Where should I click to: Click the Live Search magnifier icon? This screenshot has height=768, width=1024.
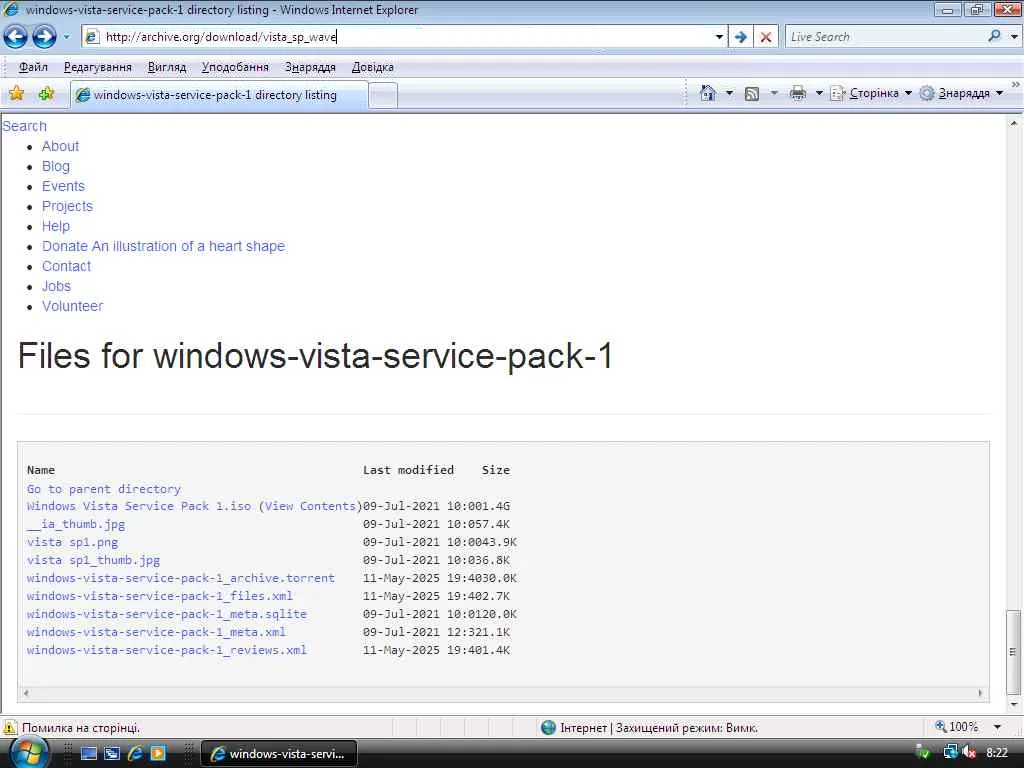995,37
